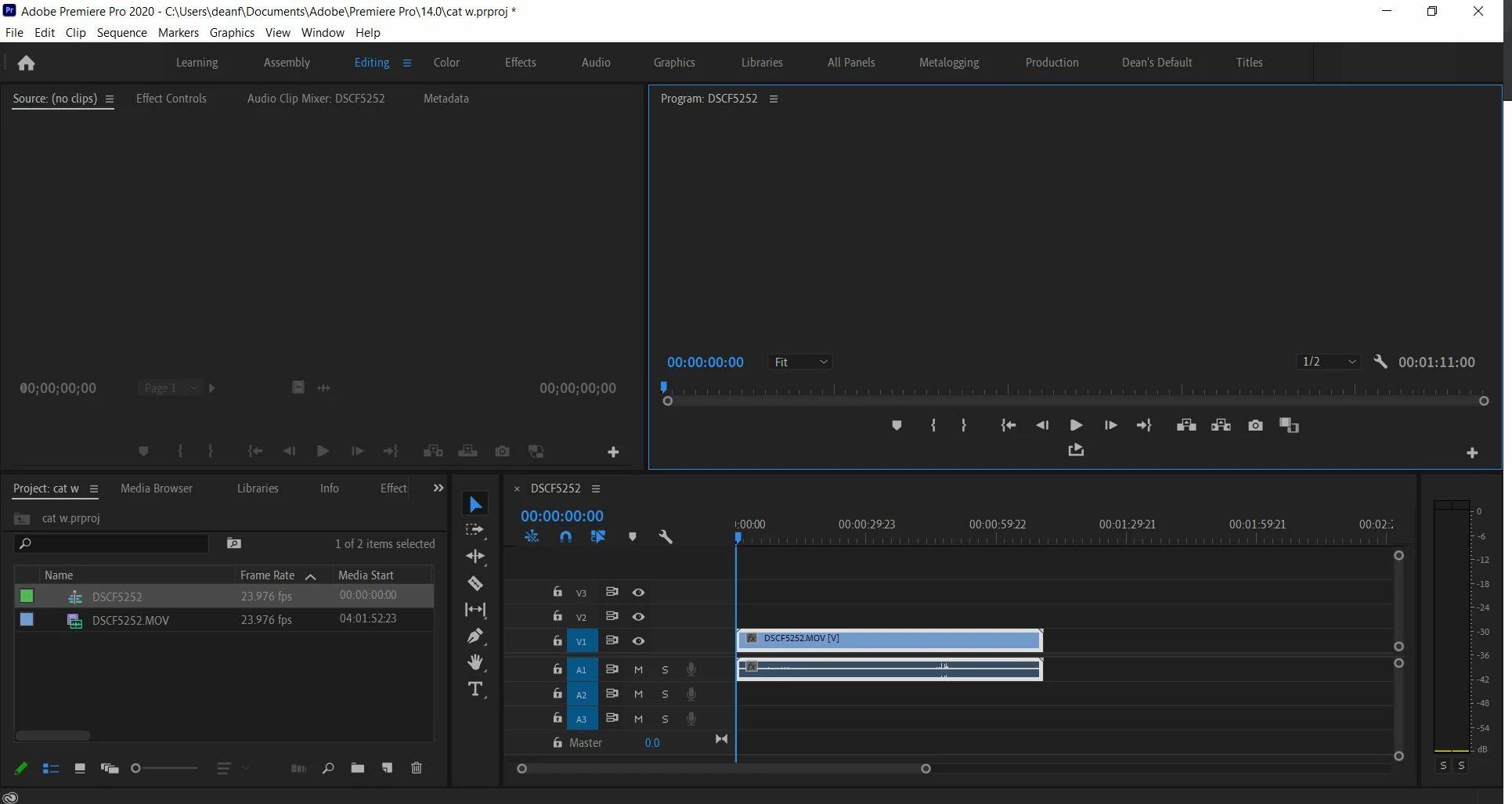This screenshot has height=804, width=1512.
Task: Step back one frame in Program Monitor
Action: click(1042, 425)
